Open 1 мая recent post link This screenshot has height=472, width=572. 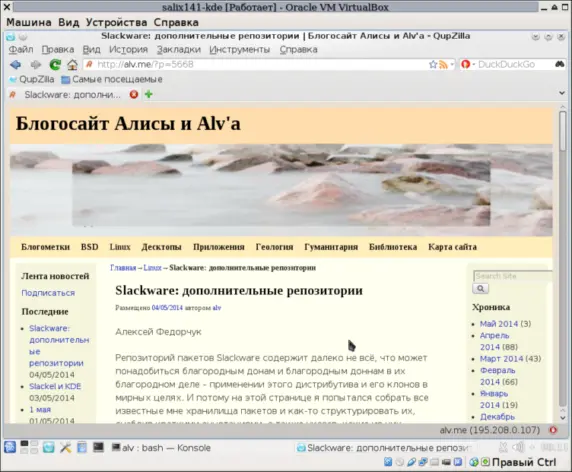(40, 410)
